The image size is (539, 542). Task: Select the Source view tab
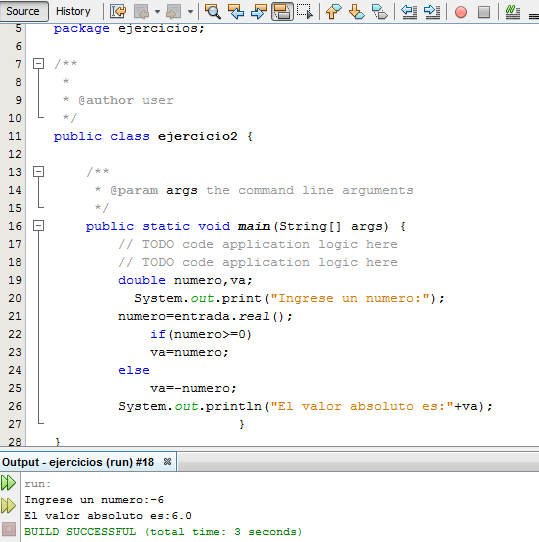(x=23, y=11)
